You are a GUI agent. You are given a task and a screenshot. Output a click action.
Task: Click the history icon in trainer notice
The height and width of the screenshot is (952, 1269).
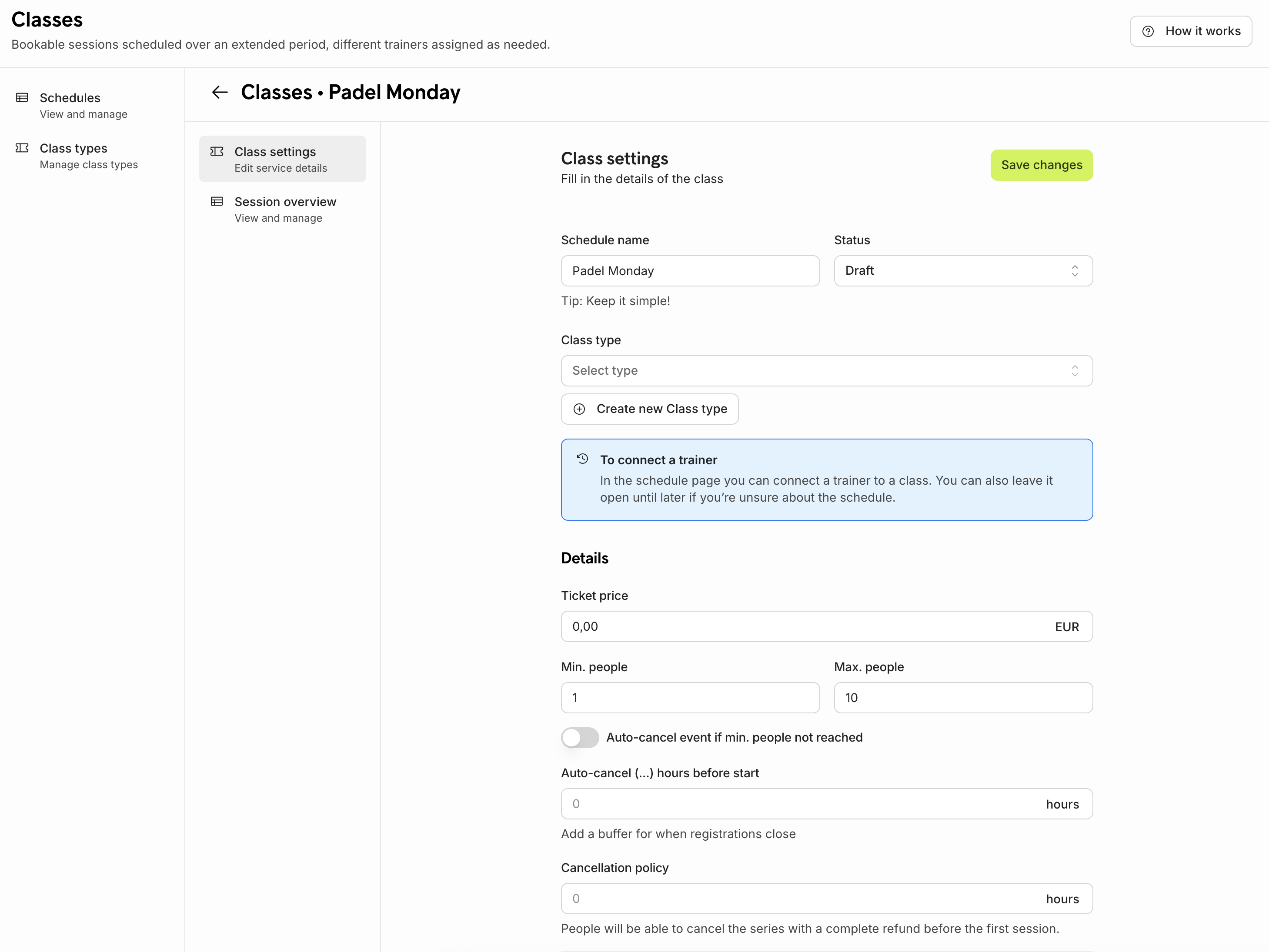(582, 459)
